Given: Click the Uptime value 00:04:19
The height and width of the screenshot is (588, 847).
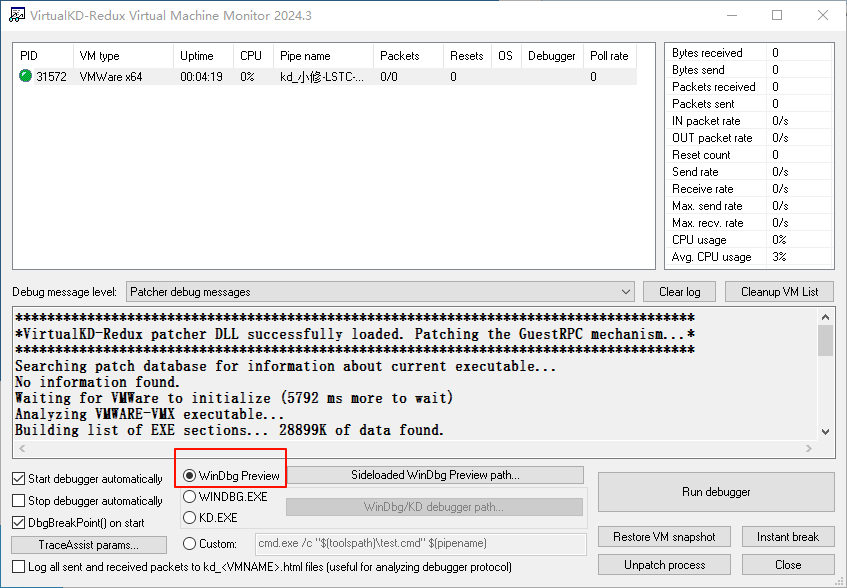Looking at the screenshot, I should [x=201, y=77].
